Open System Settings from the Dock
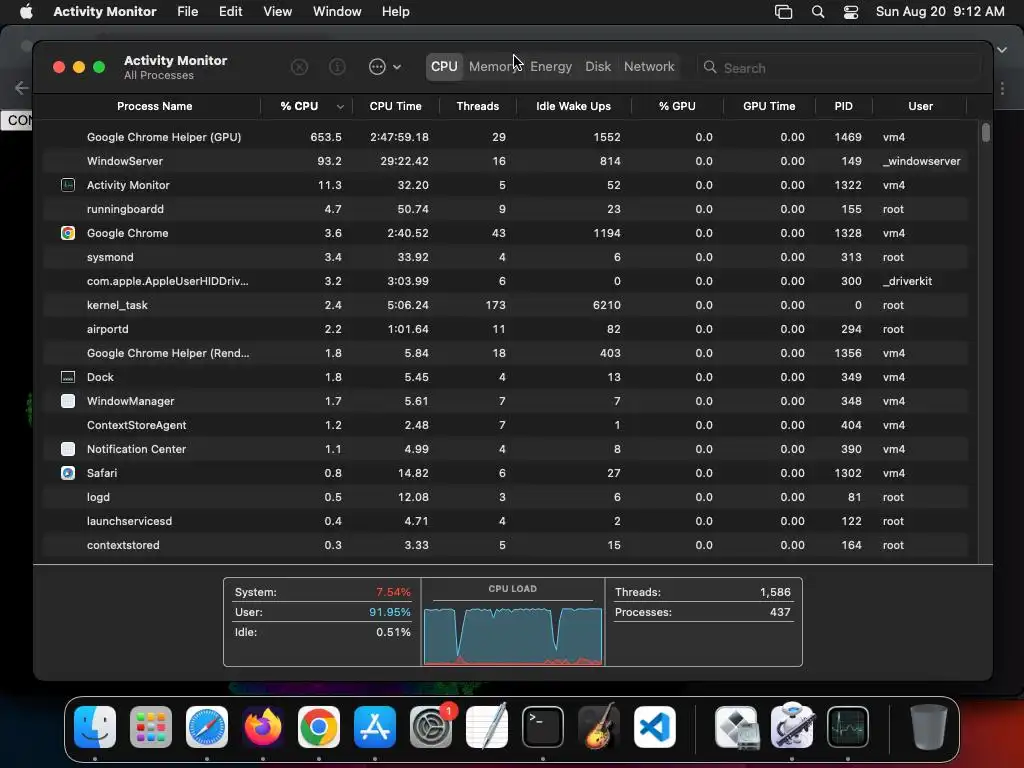Viewport: 1024px width, 768px height. click(431, 727)
